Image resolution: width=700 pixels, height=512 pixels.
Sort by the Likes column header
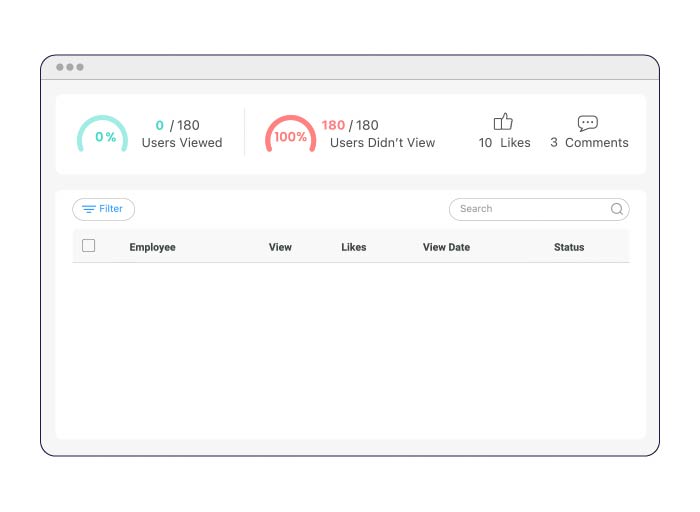354,247
